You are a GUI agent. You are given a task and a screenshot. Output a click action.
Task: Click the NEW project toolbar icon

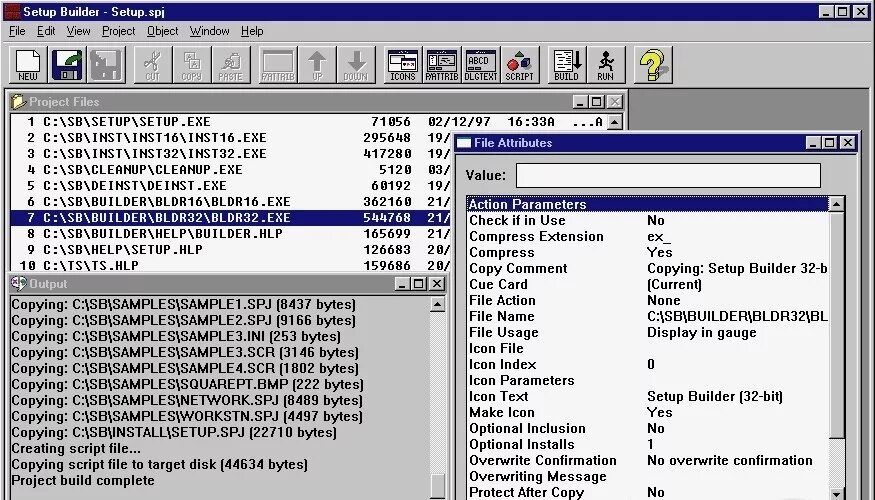point(28,65)
